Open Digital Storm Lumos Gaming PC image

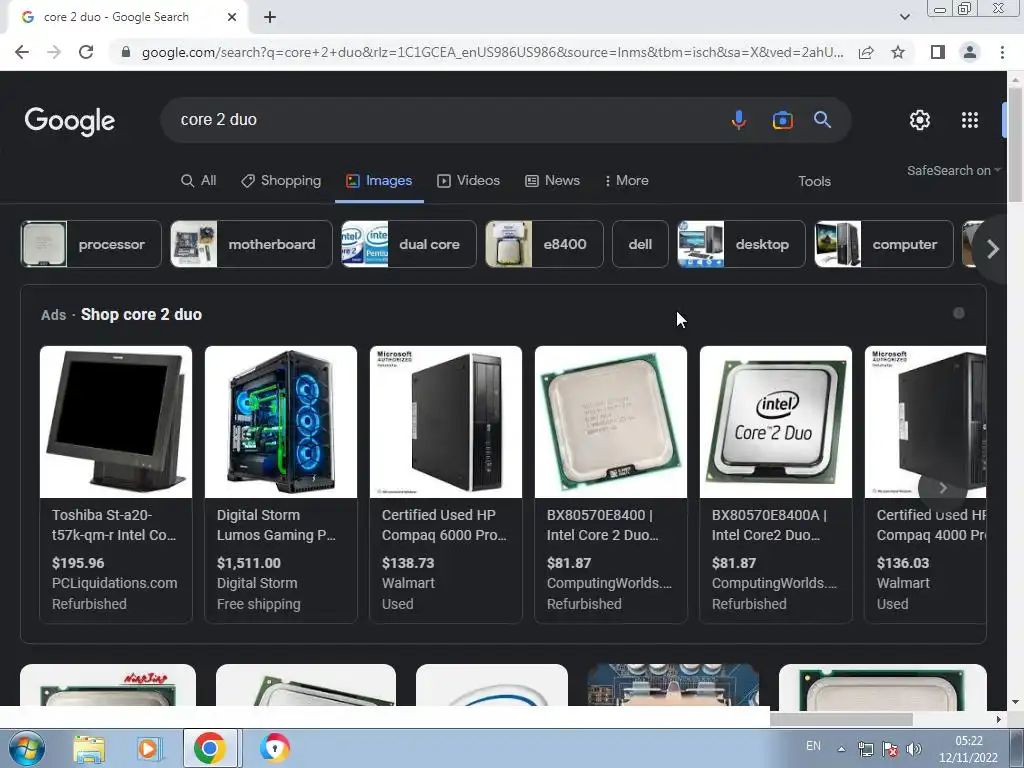tap(281, 422)
